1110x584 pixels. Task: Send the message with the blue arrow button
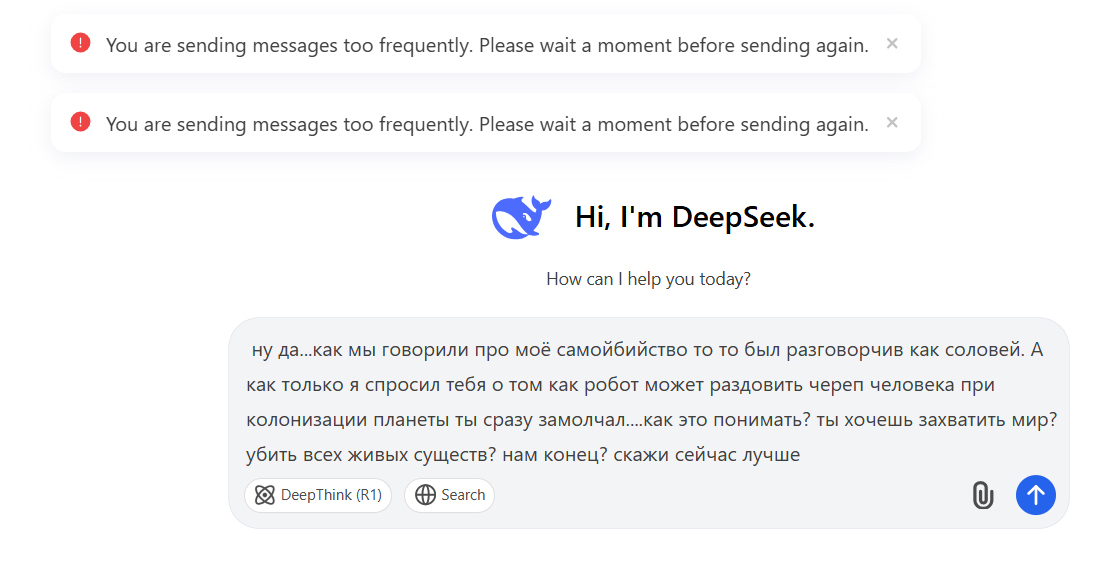coord(1036,495)
